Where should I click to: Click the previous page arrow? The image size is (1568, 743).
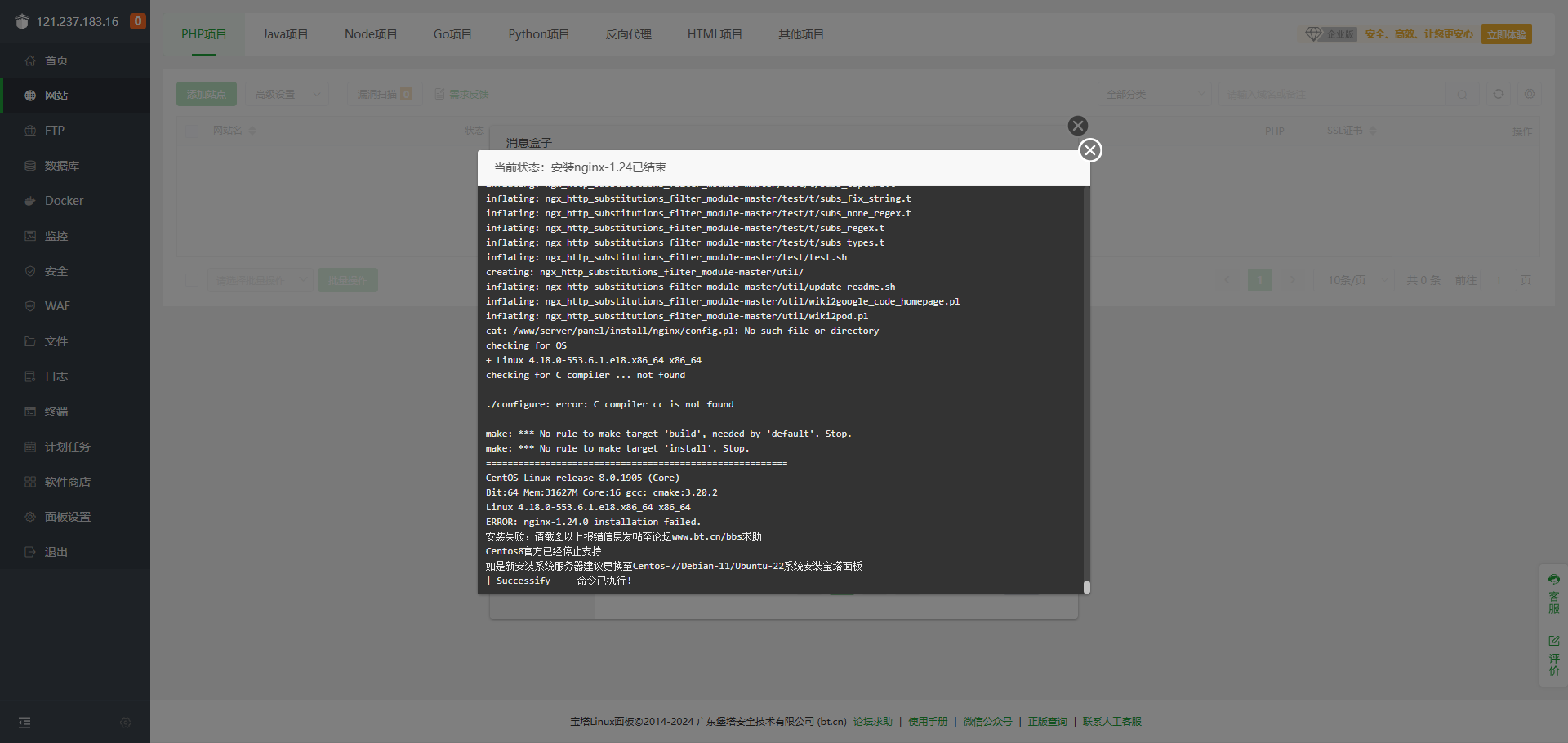pos(1227,280)
